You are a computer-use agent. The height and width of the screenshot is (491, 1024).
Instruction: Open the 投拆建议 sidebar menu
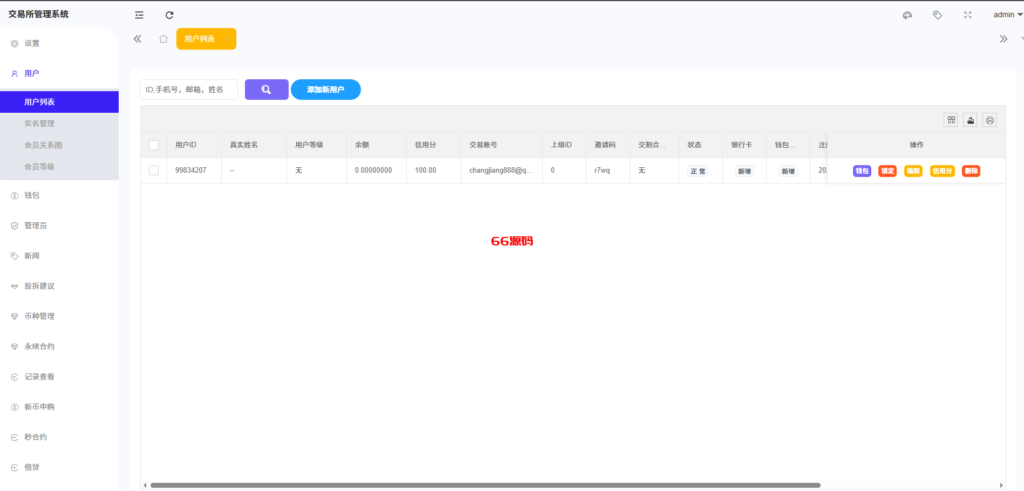click(x=59, y=286)
